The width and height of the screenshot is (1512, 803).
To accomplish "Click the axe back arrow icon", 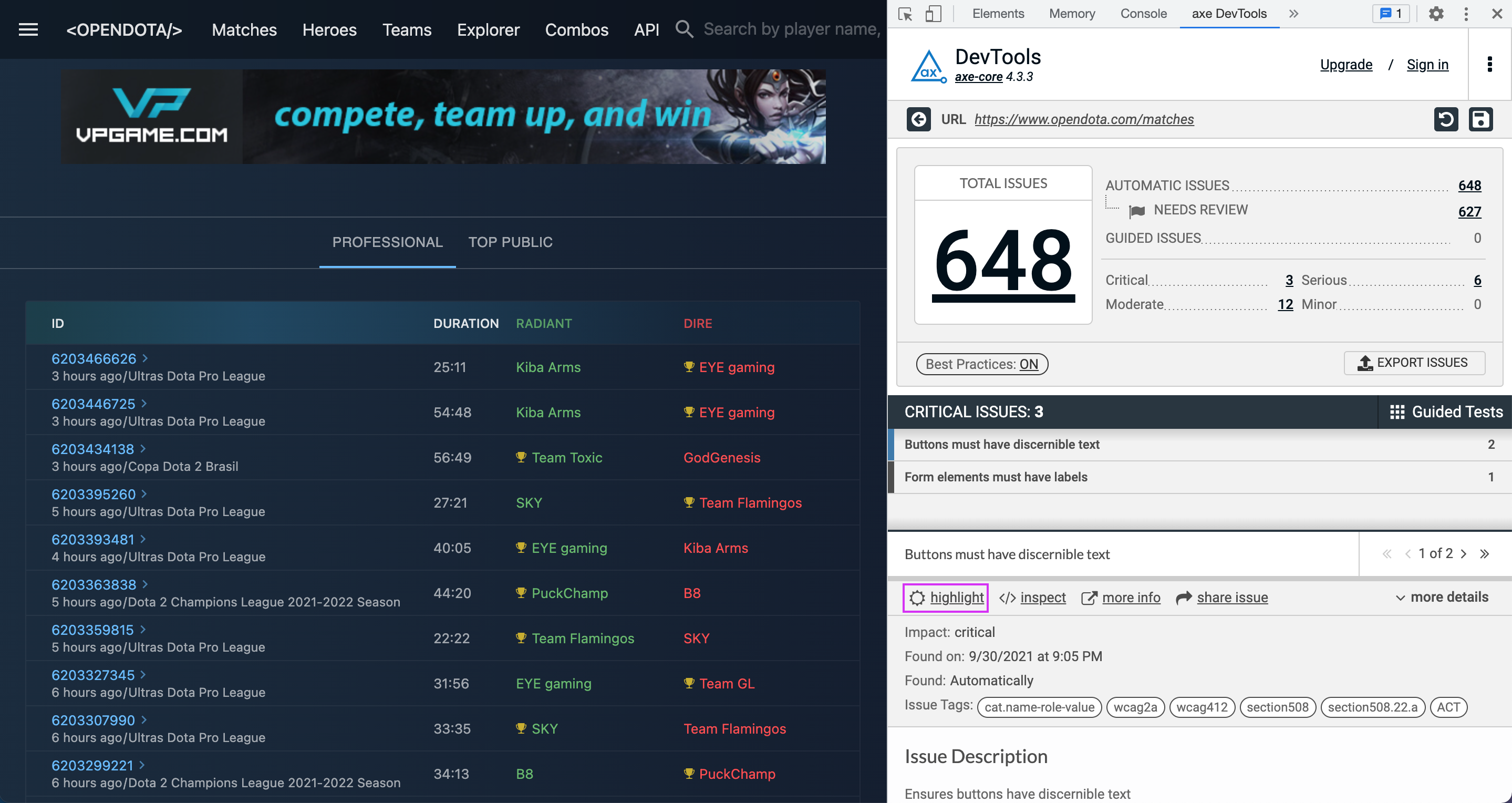I will point(918,119).
